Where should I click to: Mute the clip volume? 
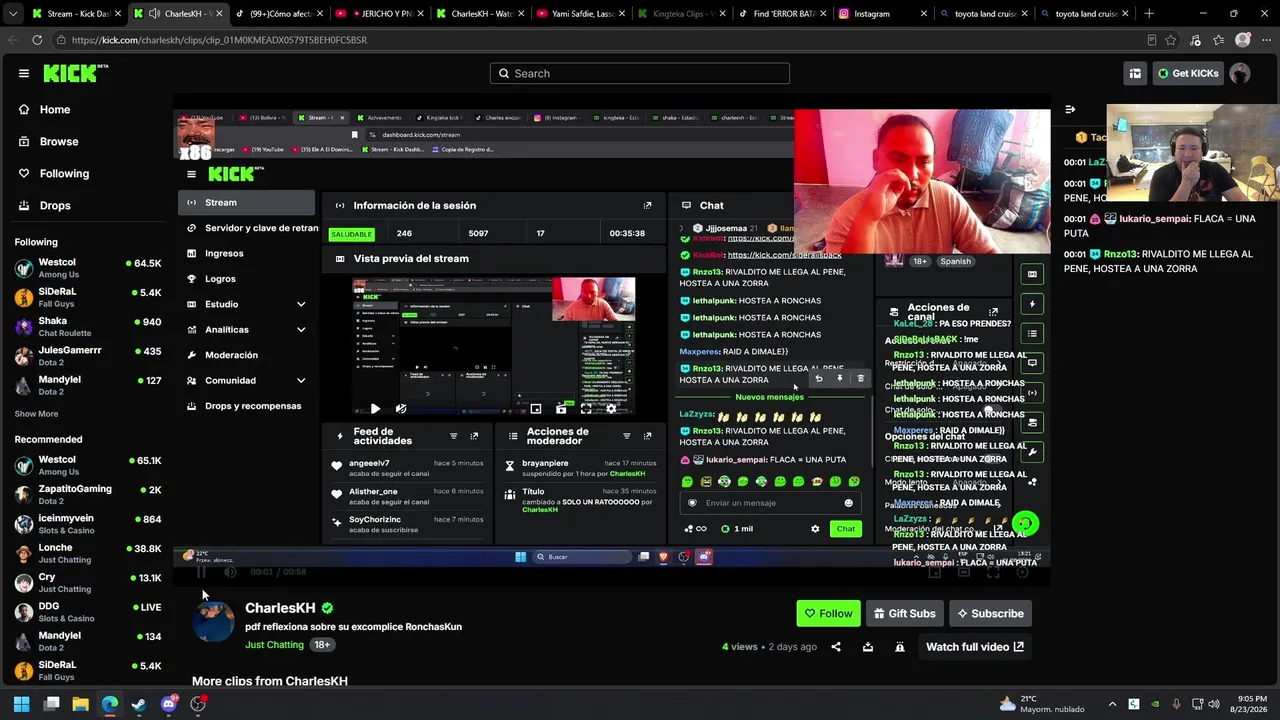click(230, 572)
